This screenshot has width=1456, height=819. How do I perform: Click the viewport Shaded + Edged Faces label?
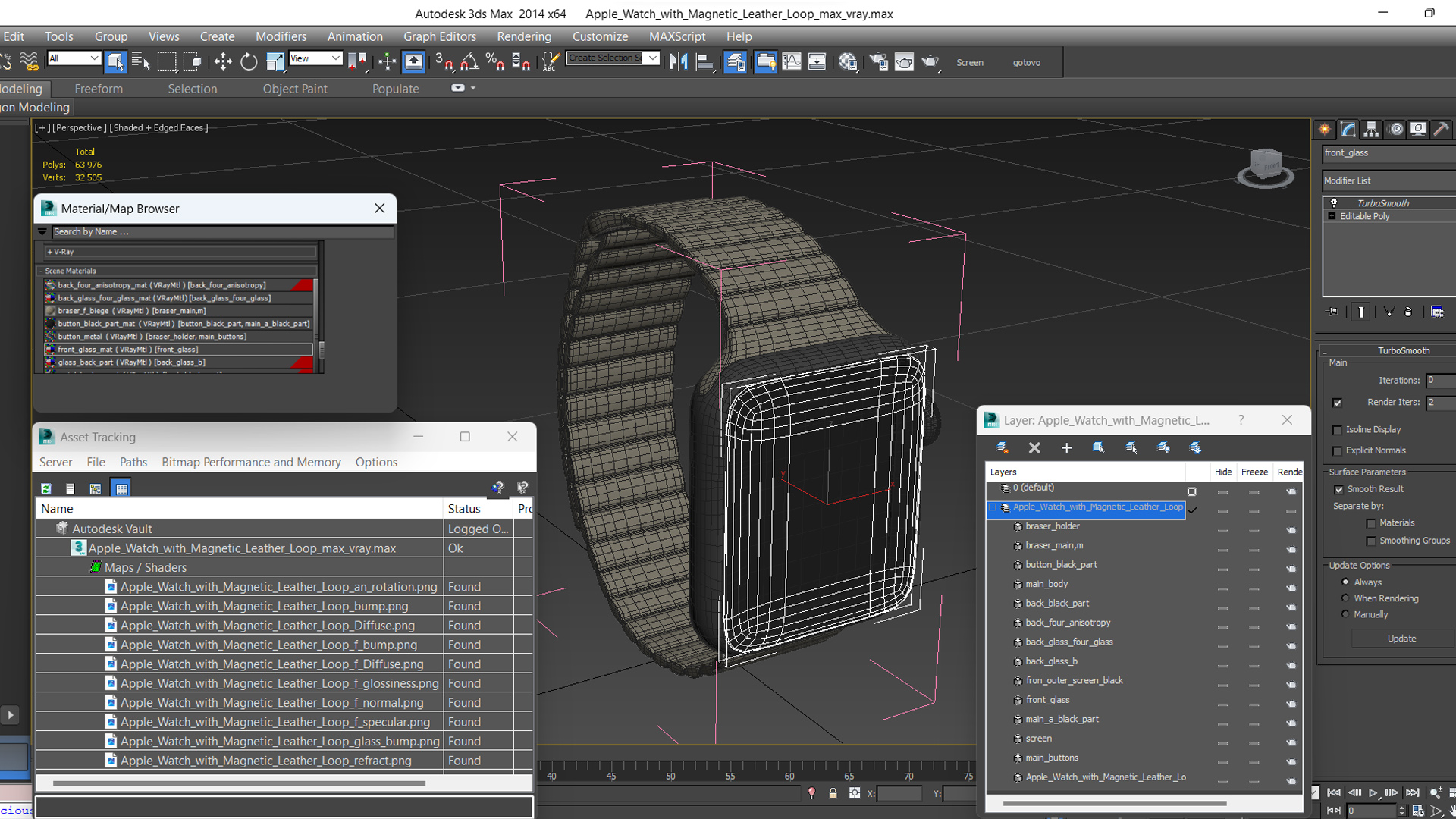point(158,128)
